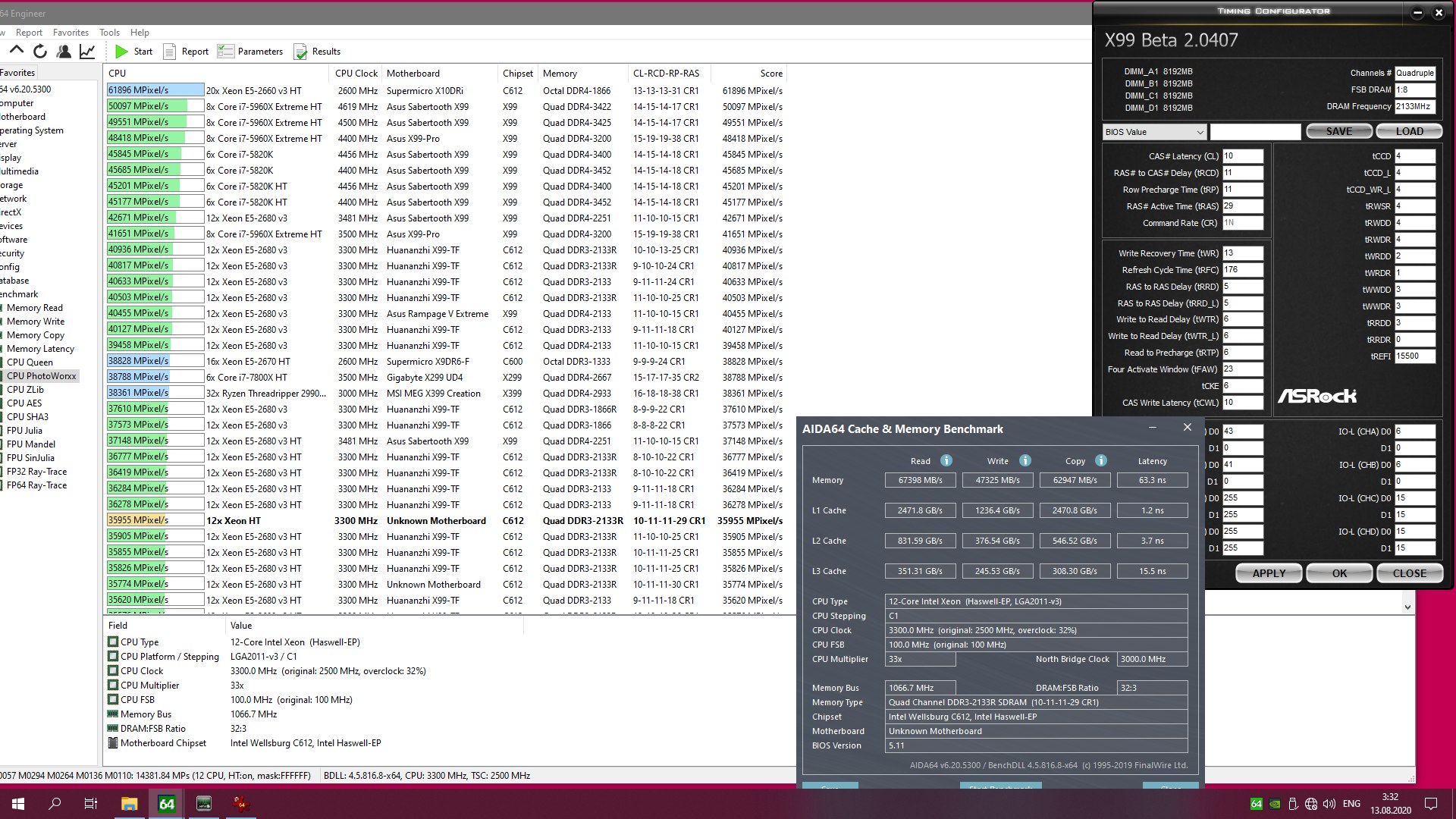Click the refresh arrow toolbar icon
The width and height of the screenshot is (1456, 819).
(40, 52)
